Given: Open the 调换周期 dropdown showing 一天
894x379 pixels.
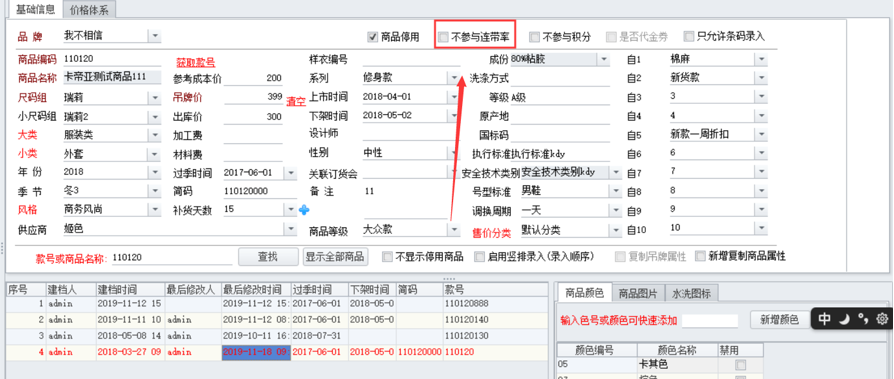Looking at the screenshot, I should 616,210.
